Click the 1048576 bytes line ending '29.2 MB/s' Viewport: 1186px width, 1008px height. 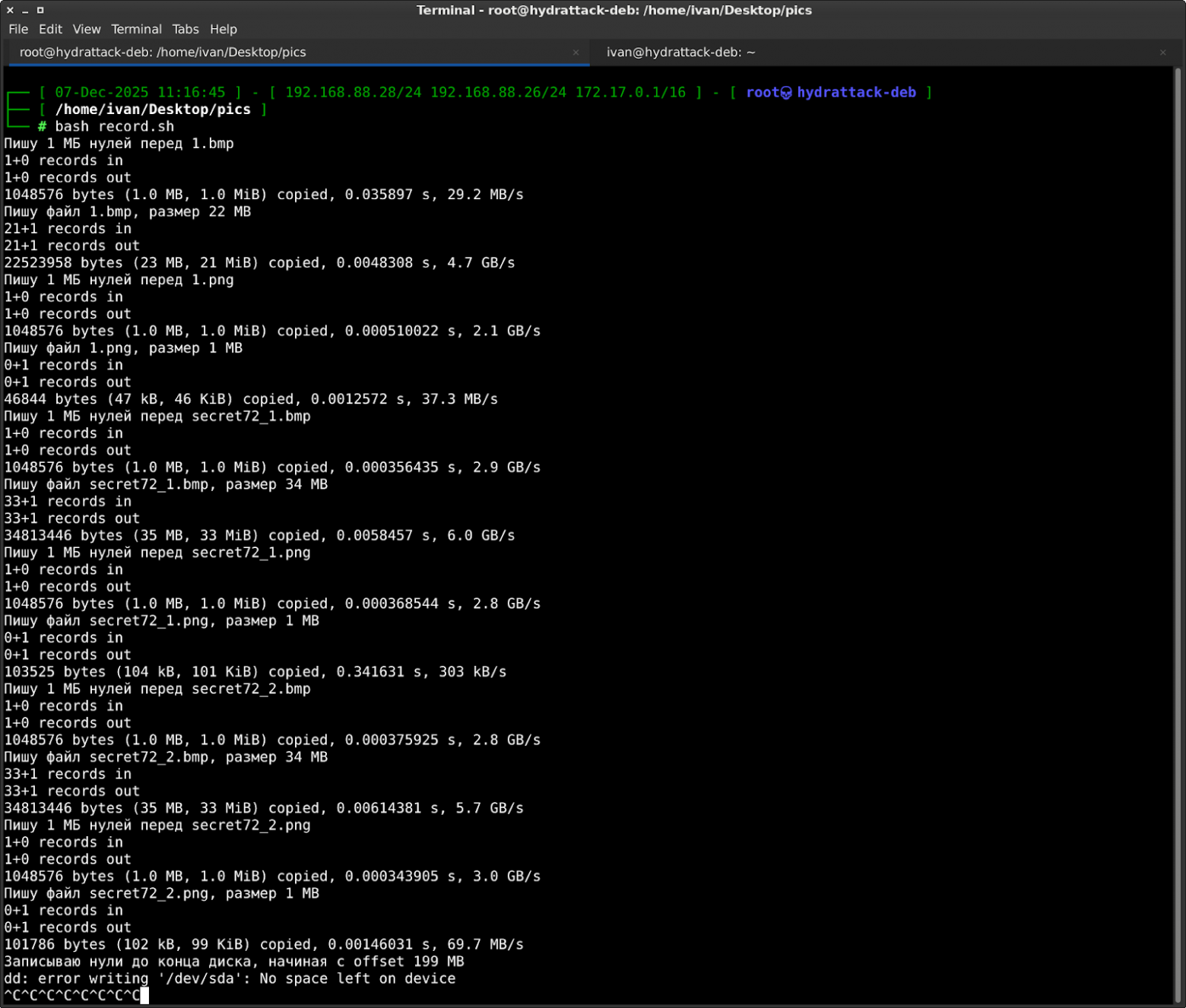(x=264, y=195)
